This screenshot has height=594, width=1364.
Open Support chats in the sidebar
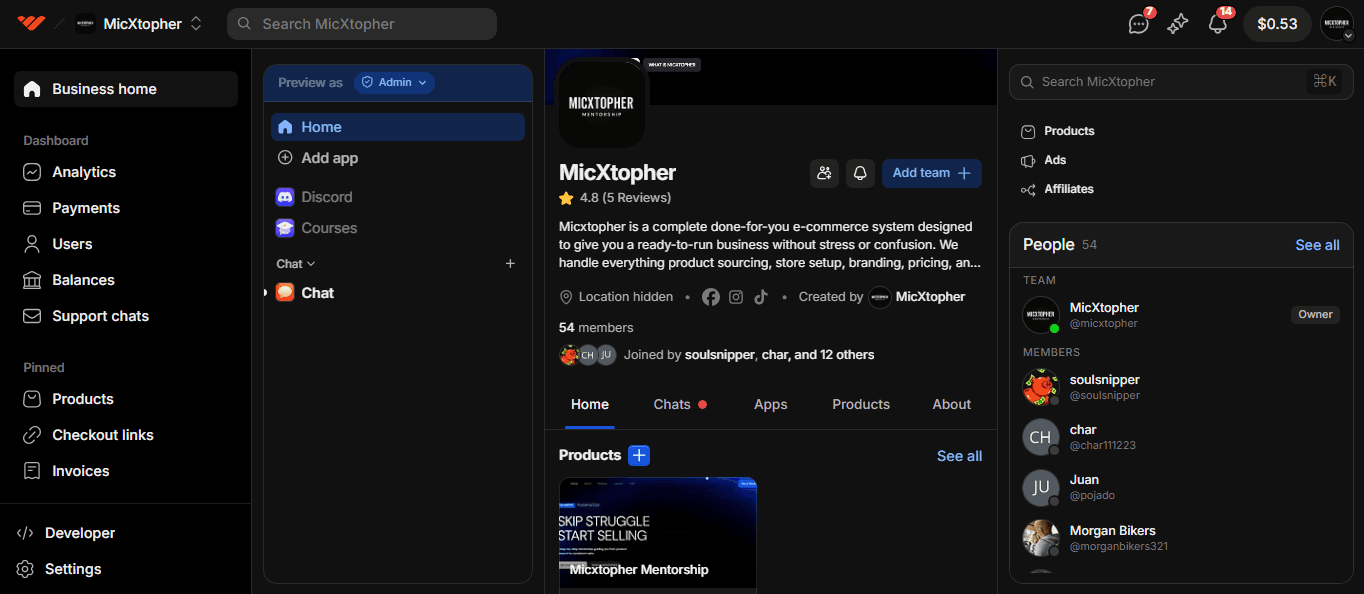[126, 316]
